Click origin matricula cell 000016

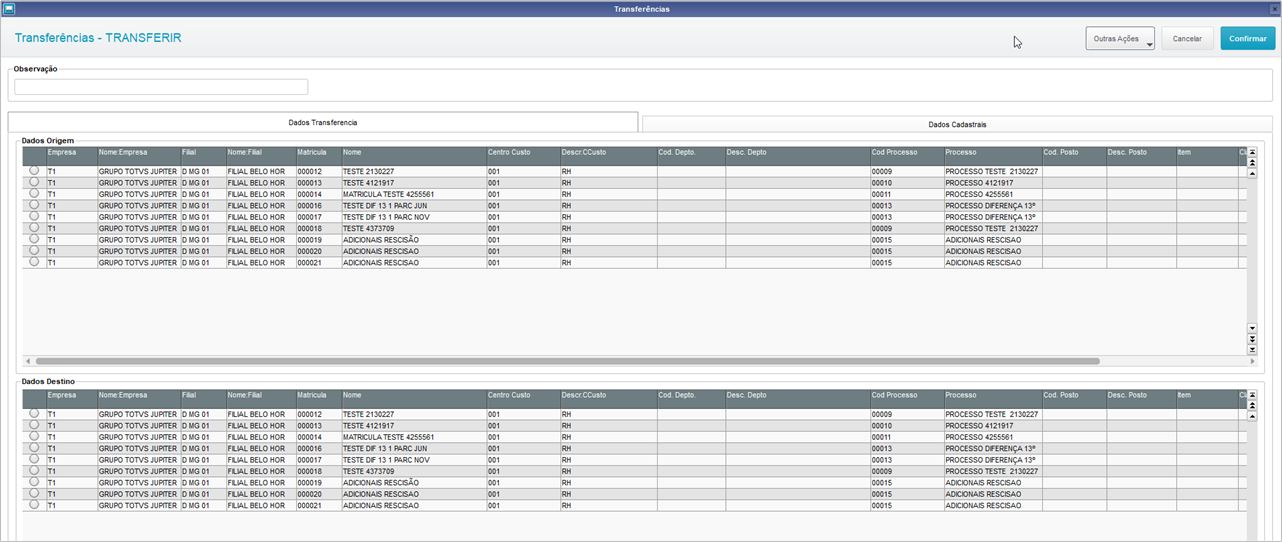pos(318,206)
